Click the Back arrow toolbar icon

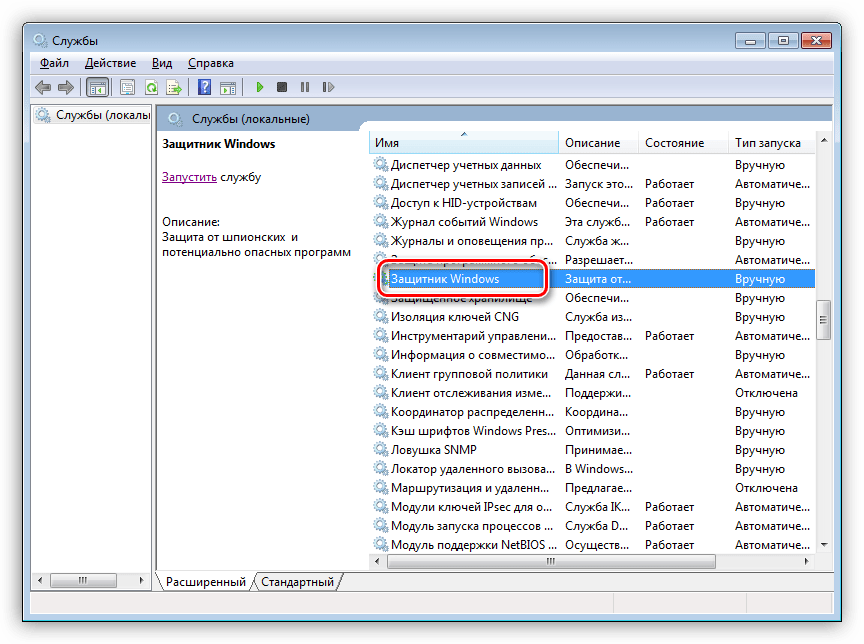tap(43, 87)
